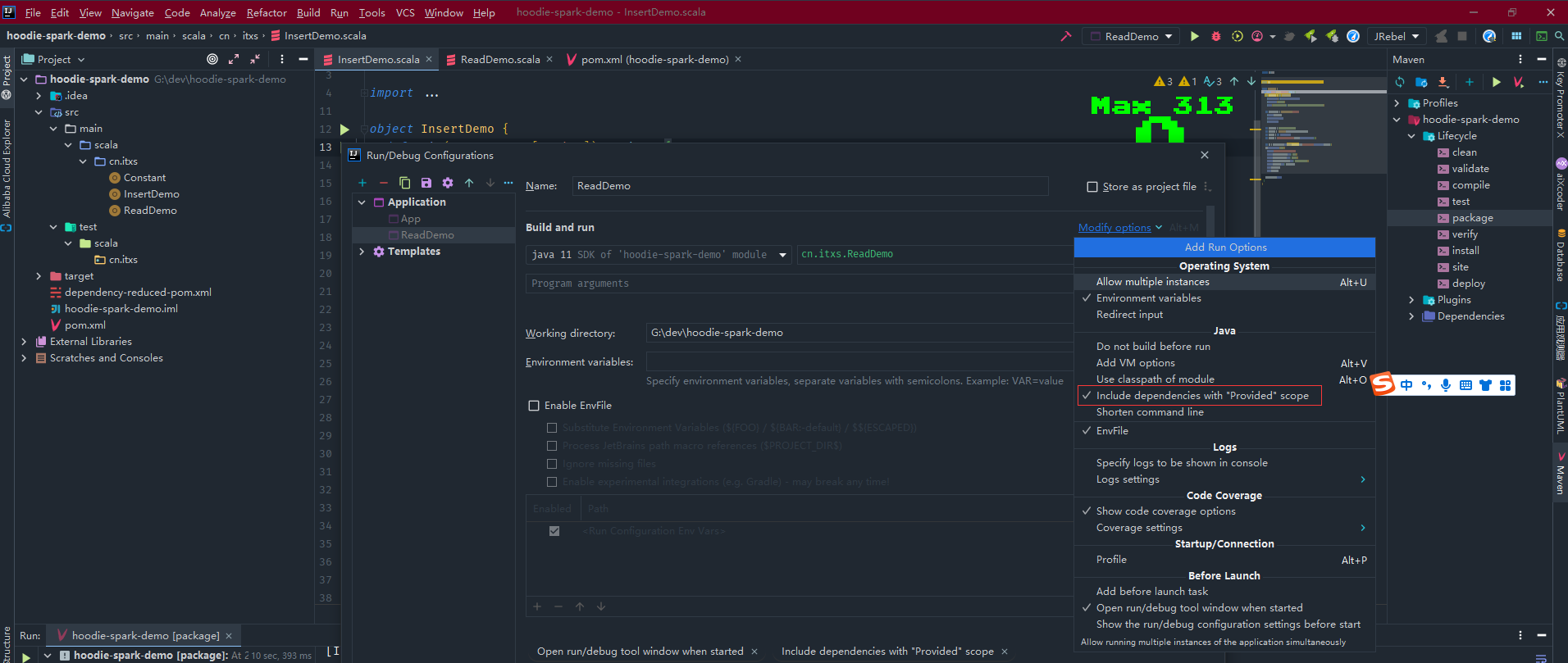Click the Build project hammer icon
The height and width of the screenshot is (663, 1568).
[1066, 36]
